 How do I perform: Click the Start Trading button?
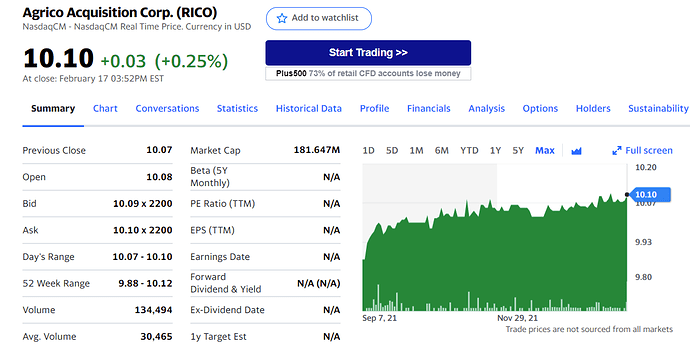[368, 53]
